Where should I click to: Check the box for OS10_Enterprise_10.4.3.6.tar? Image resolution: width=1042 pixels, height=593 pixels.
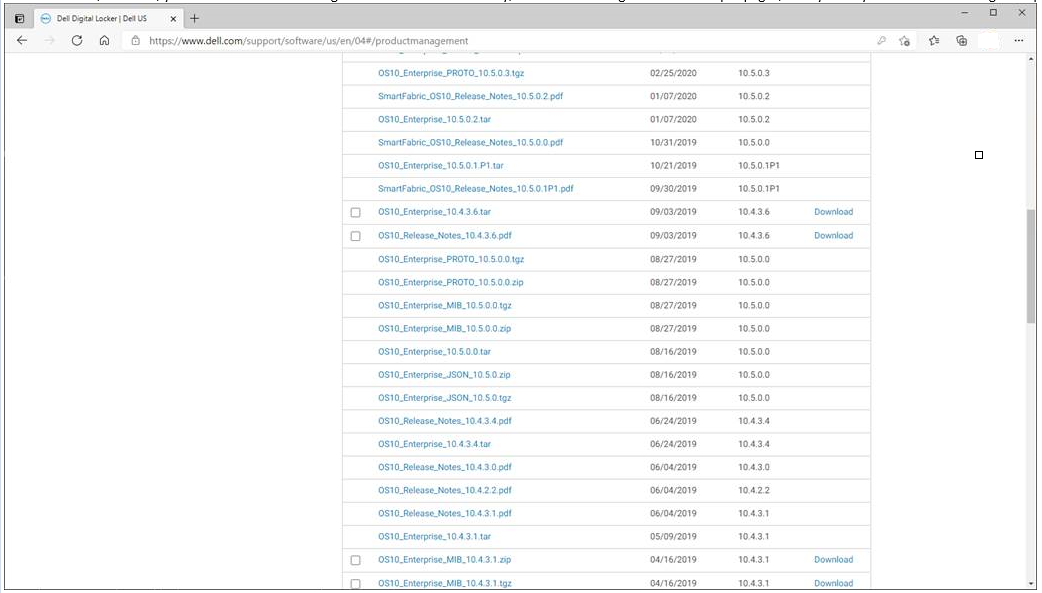tap(356, 213)
